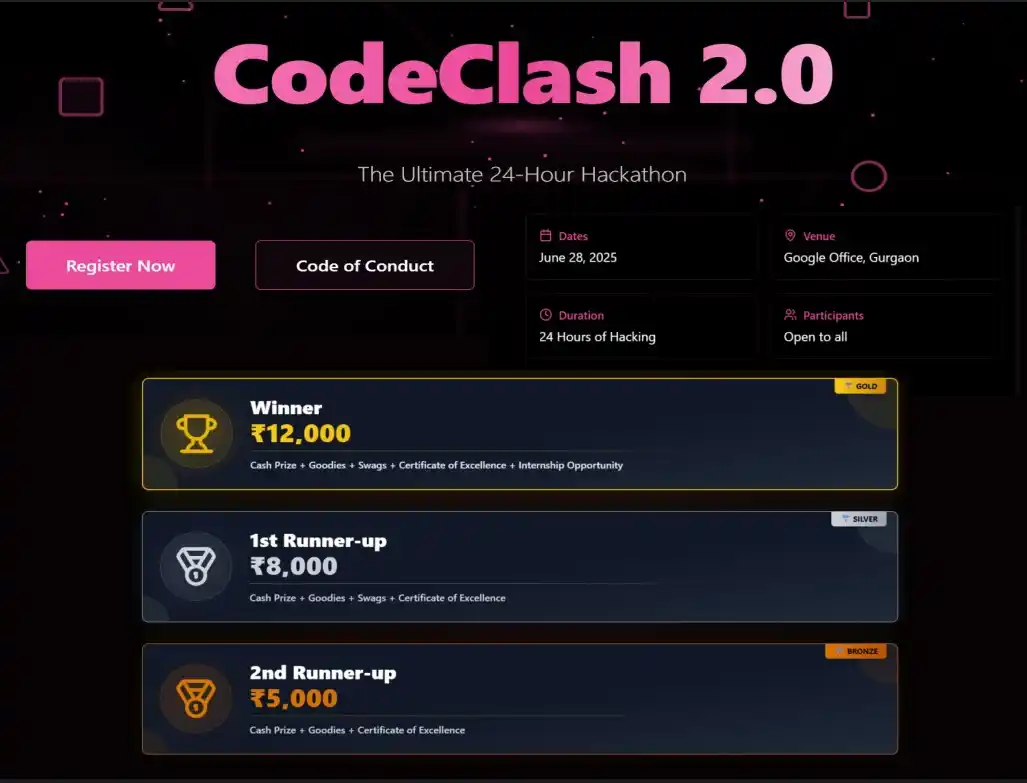Click the silver medal icon for 1st Runner-up

coord(196,566)
